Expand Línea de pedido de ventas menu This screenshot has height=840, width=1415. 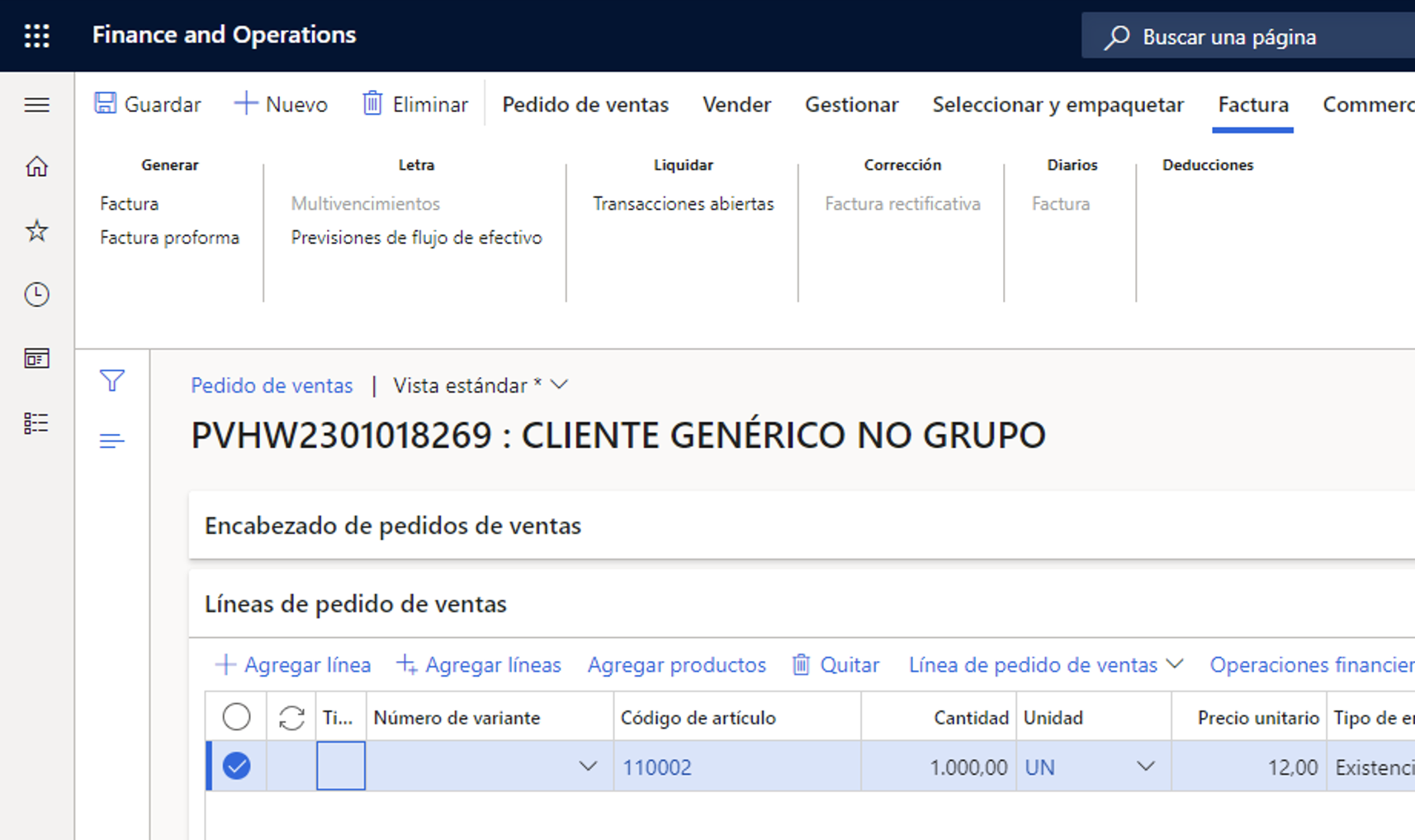pyautogui.click(x=1046, y=665)
